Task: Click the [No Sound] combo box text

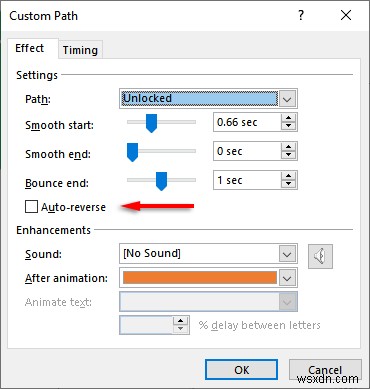Action: [x=152, y=253]
